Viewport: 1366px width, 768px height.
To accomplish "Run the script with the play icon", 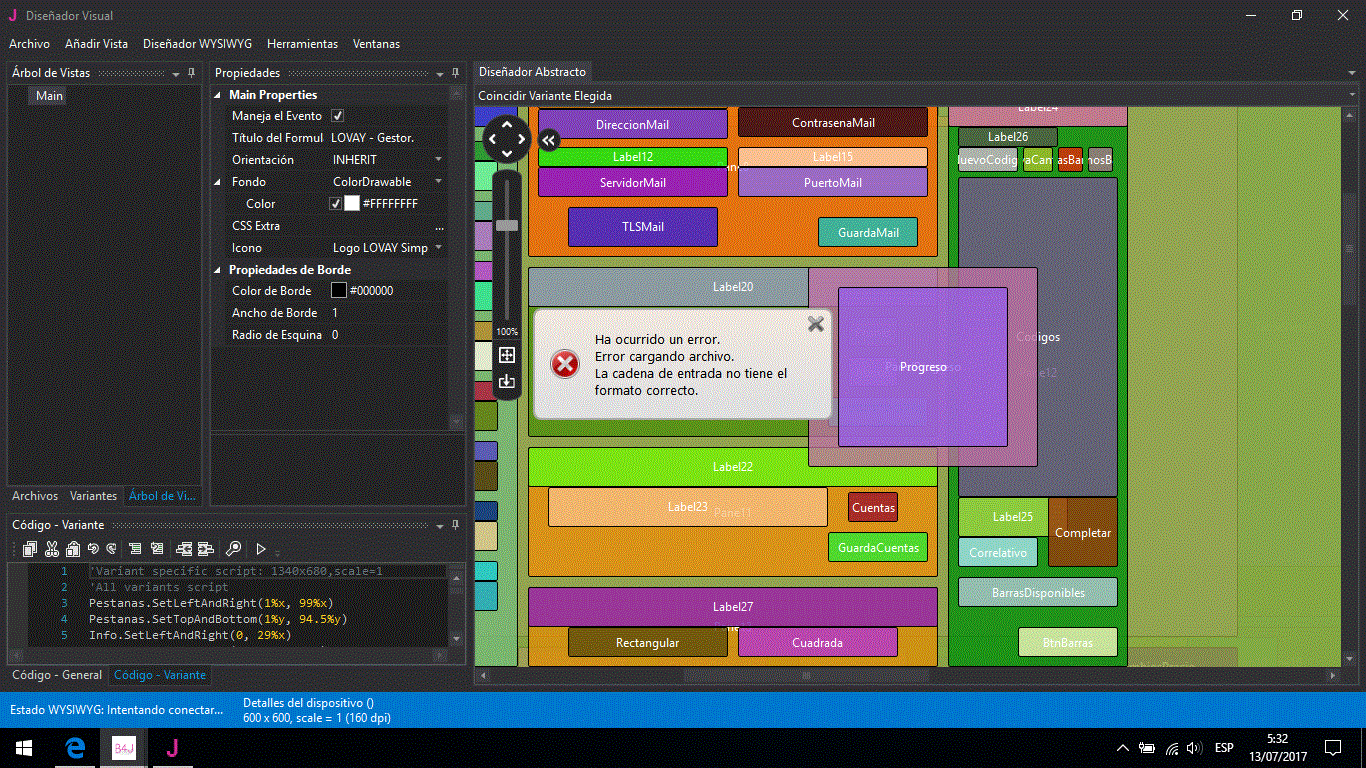I will click(261, 549).
